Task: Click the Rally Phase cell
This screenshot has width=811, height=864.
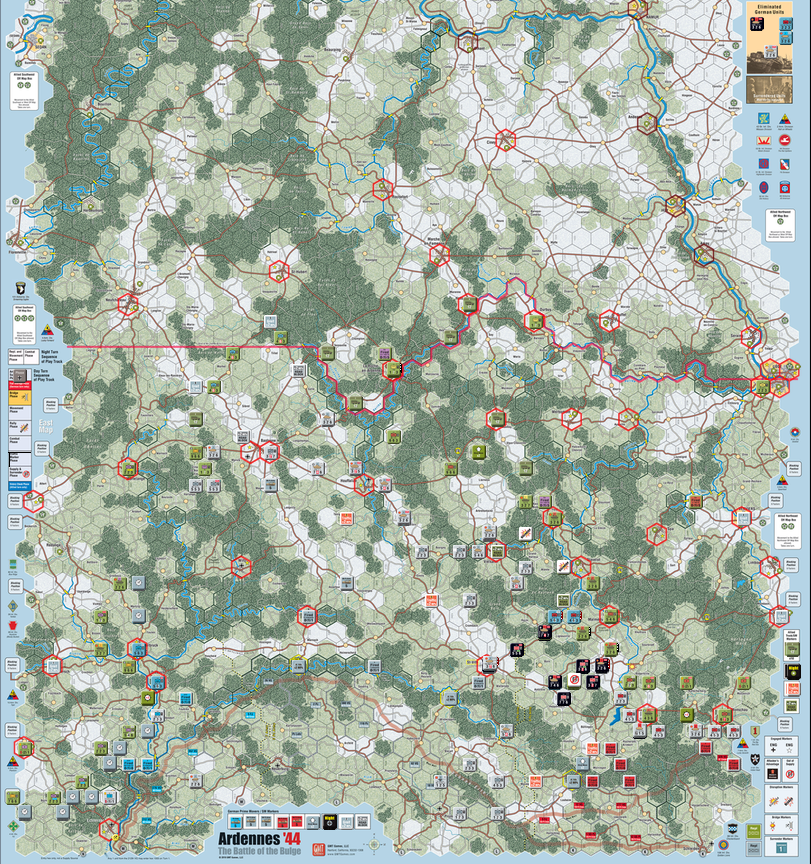Action: [x=20, y=428]
